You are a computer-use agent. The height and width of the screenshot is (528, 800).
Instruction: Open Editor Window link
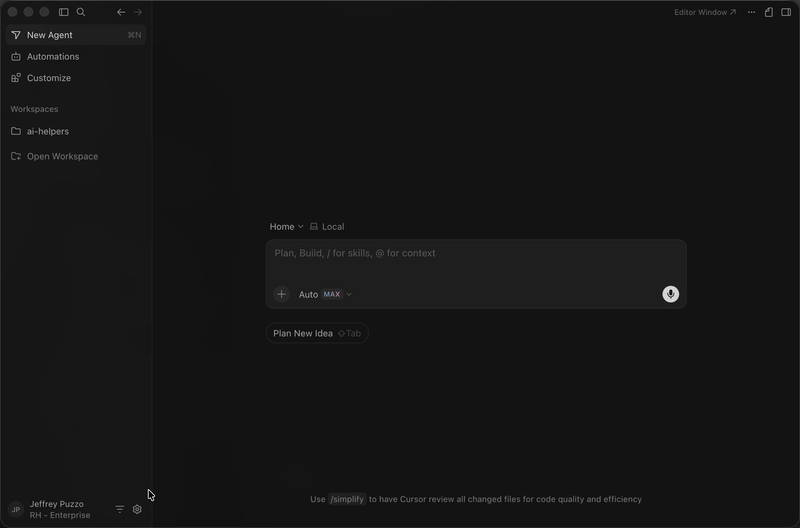(x=705, y=12)
